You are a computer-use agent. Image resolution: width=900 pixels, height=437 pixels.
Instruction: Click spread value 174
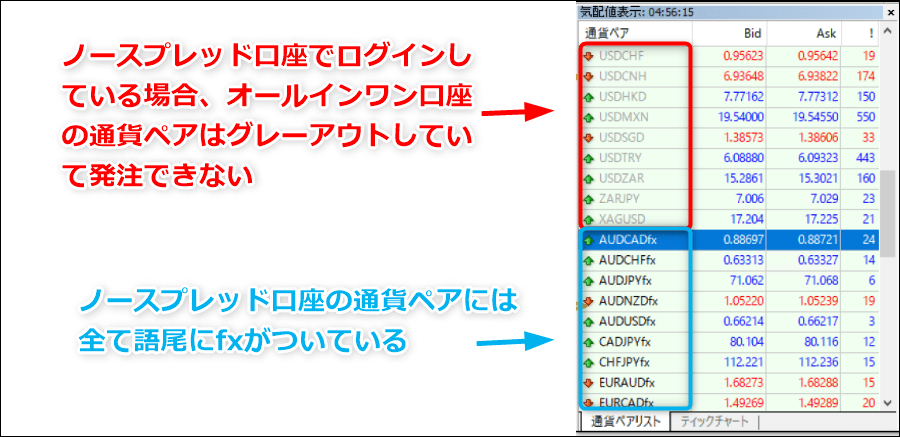pos(866,76)
